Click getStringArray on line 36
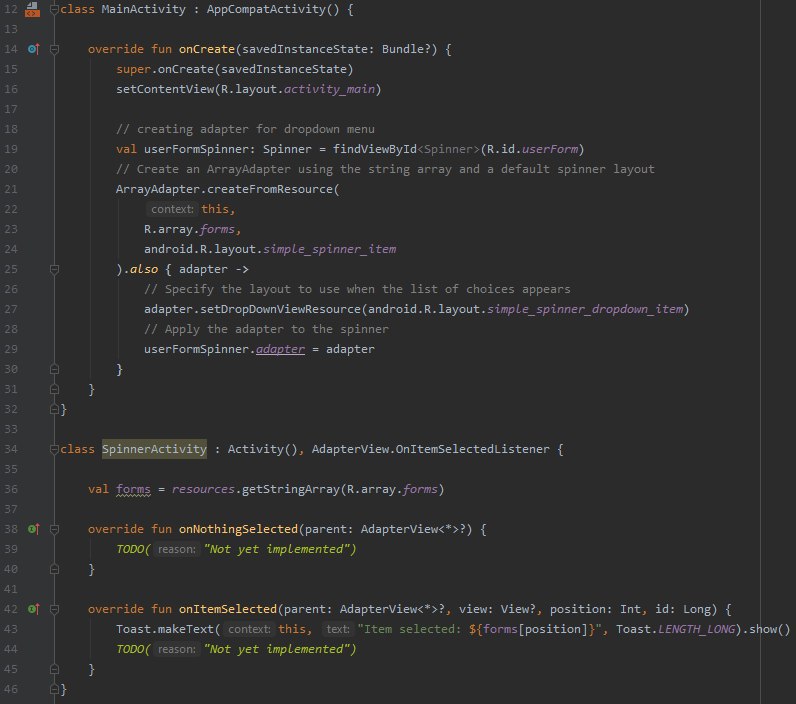The height and width of the screenshot is (704, 796). coord(290,489)
